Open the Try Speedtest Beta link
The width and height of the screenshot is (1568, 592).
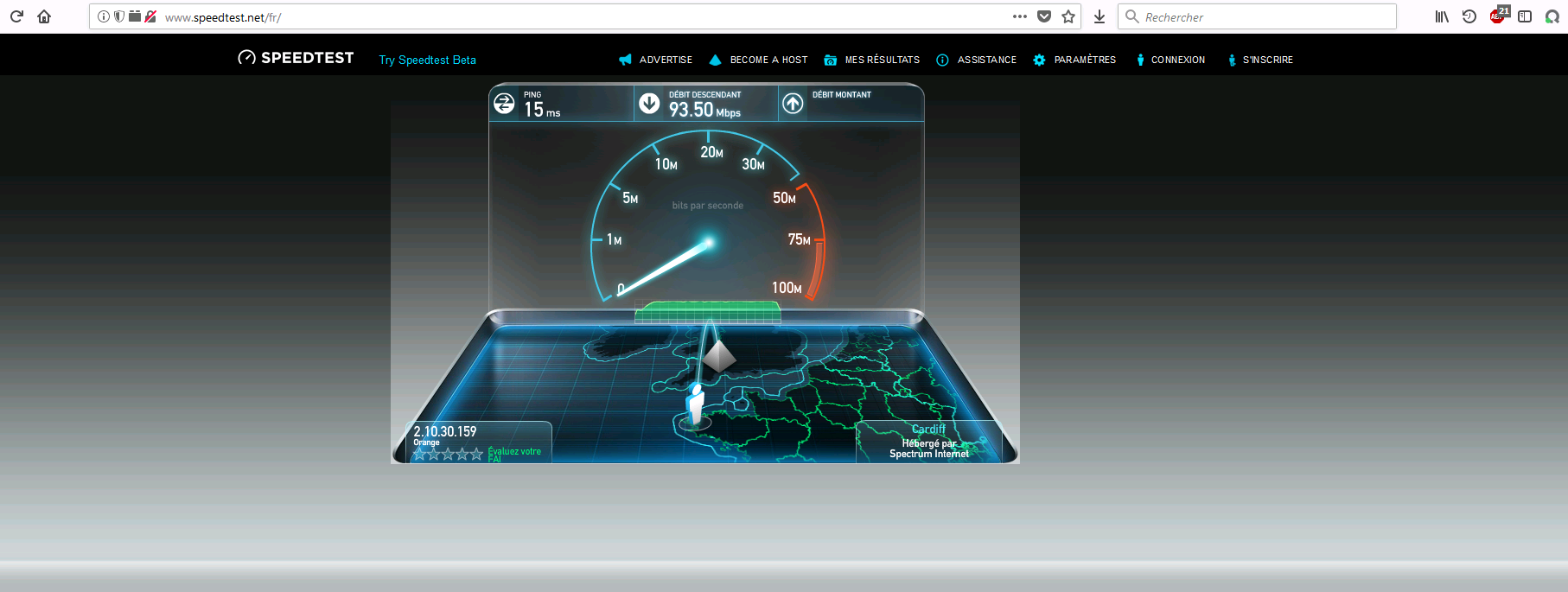[427, 60]
